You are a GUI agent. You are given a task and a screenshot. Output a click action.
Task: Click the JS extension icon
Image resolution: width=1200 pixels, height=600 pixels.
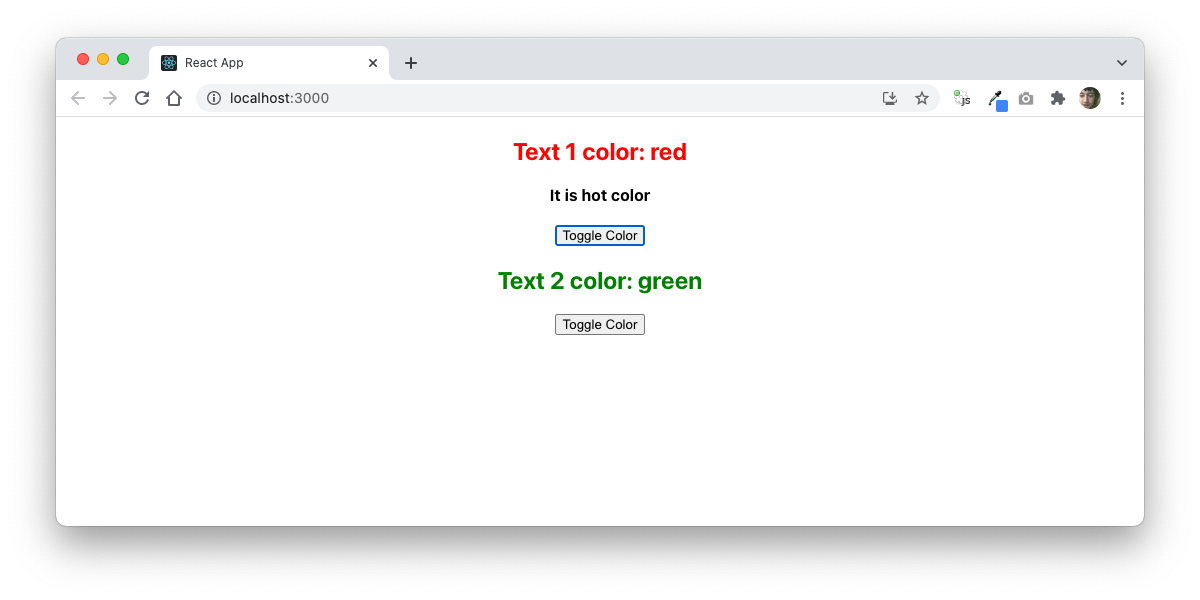coord(961,97)
